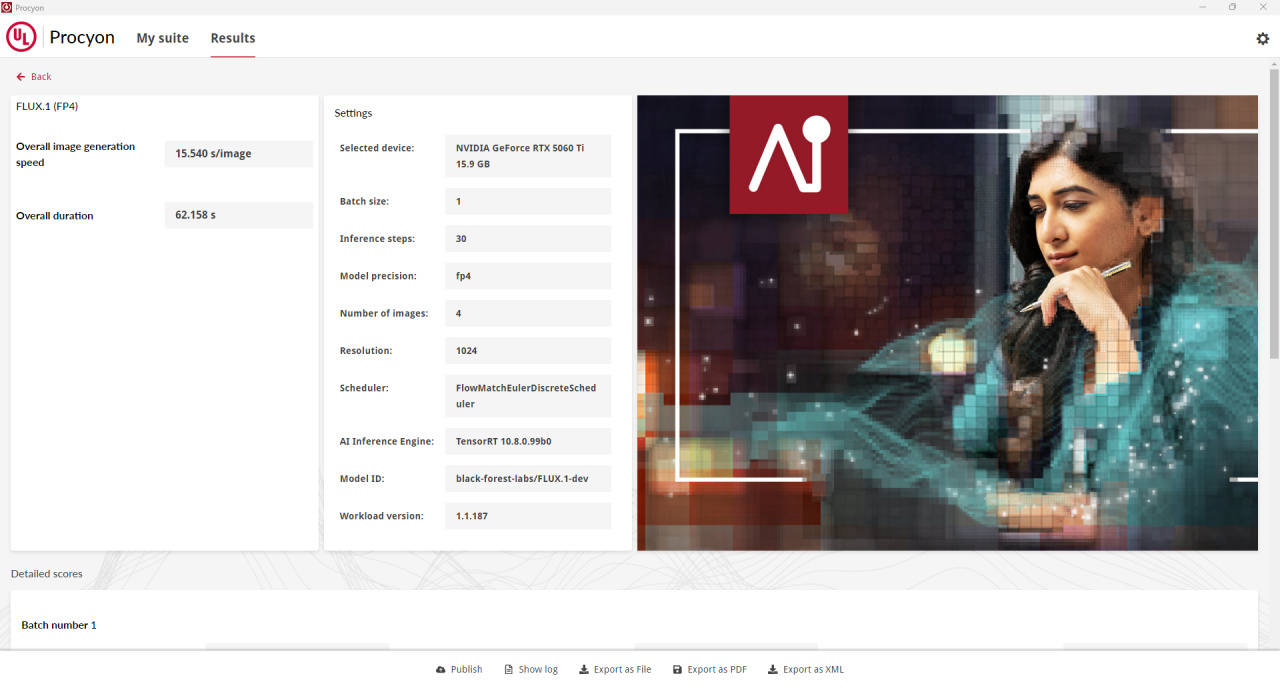Click the Model ID label
The width and height of the screenshot is (1280, 688).
362,479
